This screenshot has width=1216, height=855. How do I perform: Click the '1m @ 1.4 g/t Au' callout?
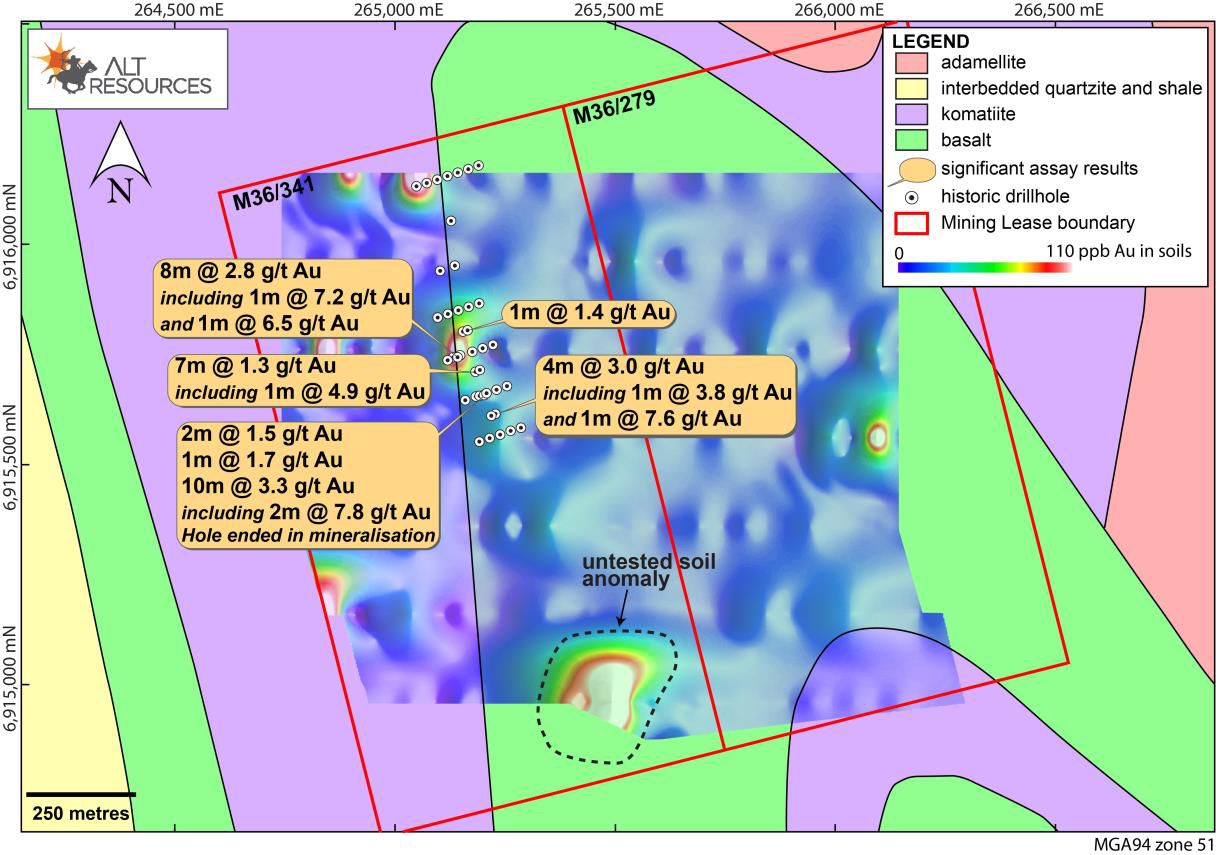588,314
